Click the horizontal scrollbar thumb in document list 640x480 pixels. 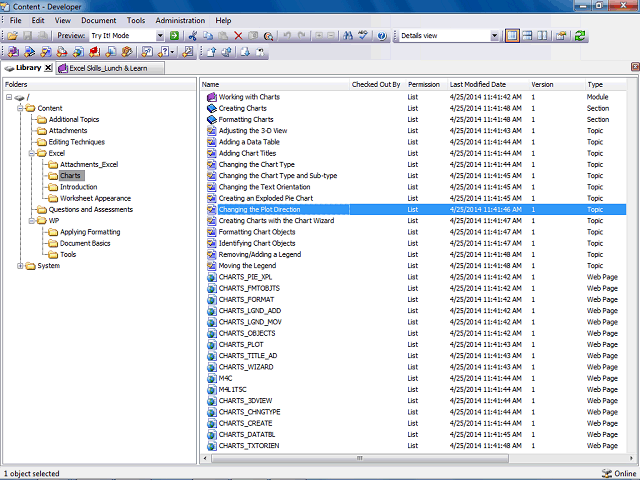pos(360,458)
